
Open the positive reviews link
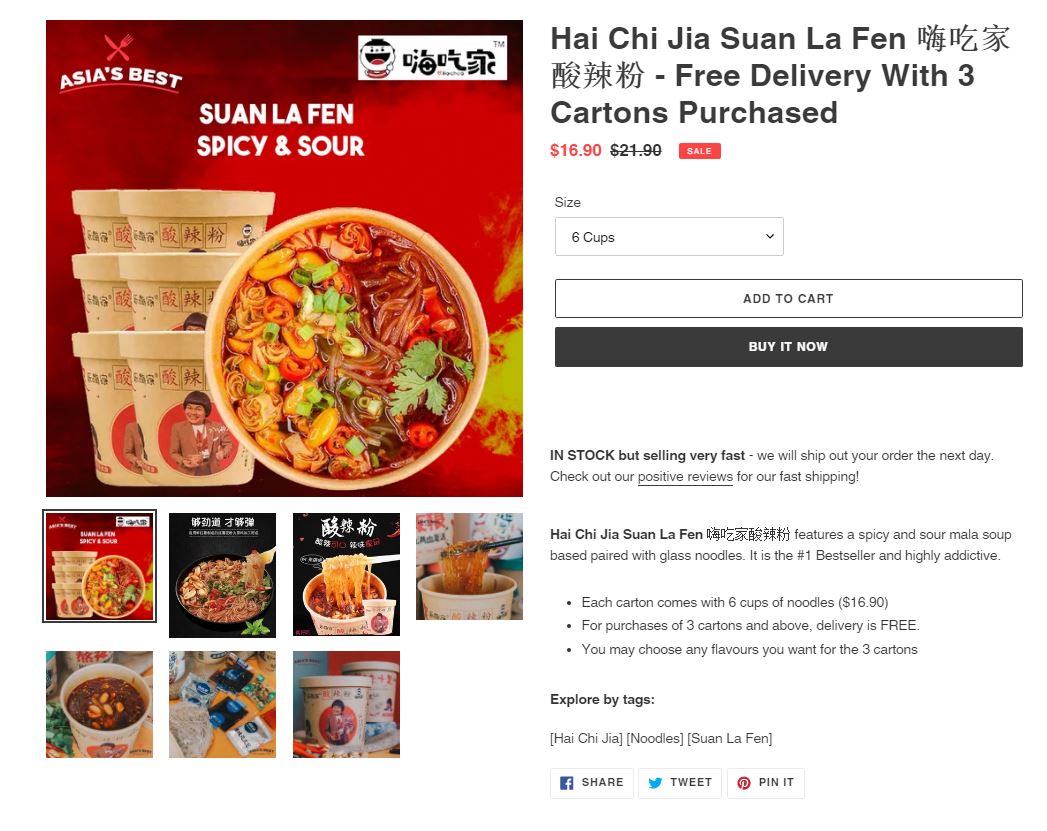685,477
